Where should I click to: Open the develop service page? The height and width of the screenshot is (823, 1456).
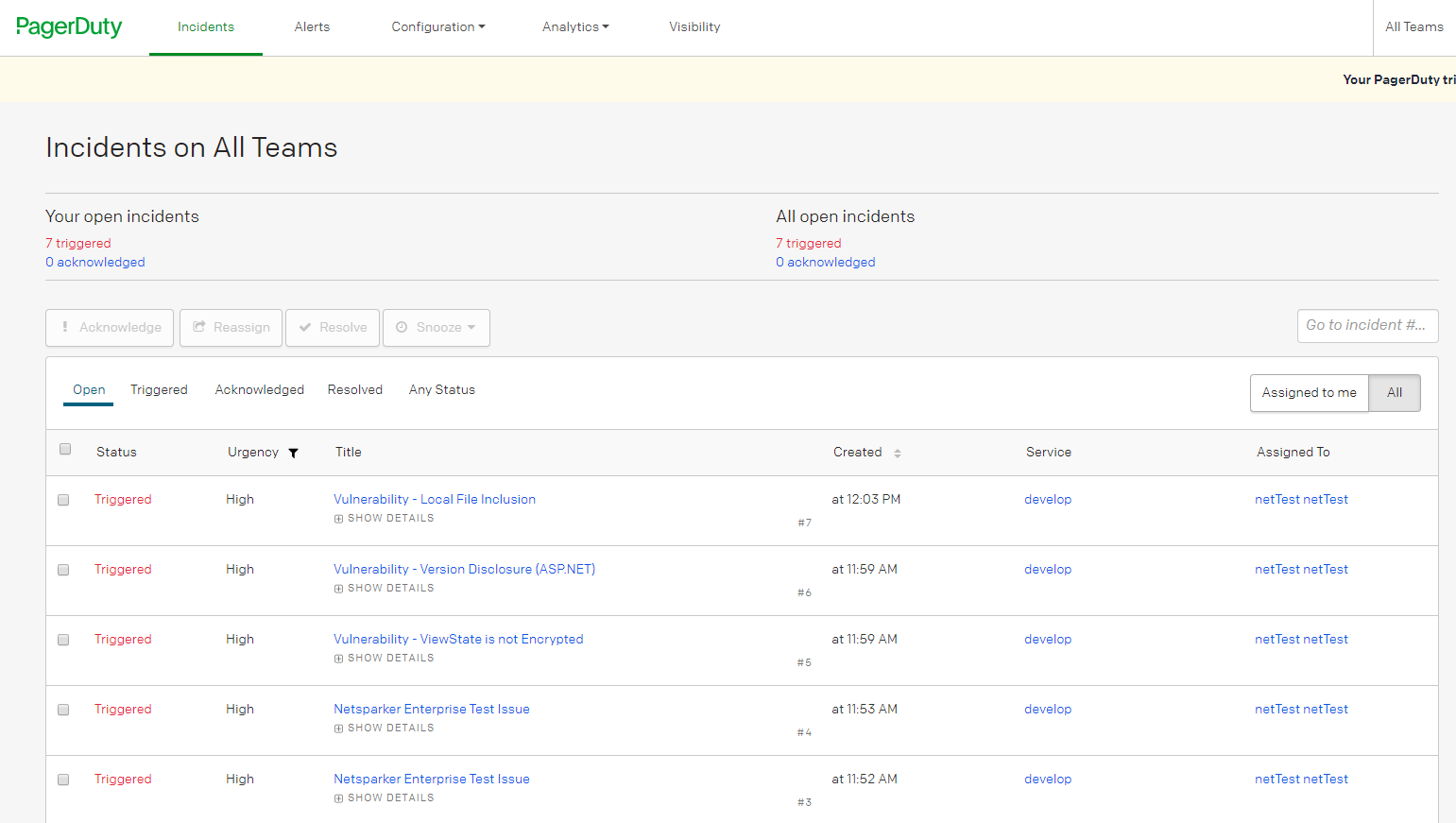pos(1047,499)
